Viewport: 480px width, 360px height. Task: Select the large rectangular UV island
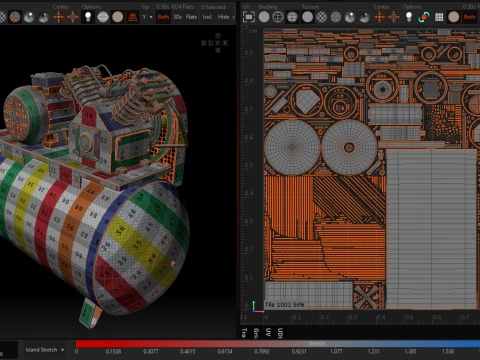(x=432, y=229)
